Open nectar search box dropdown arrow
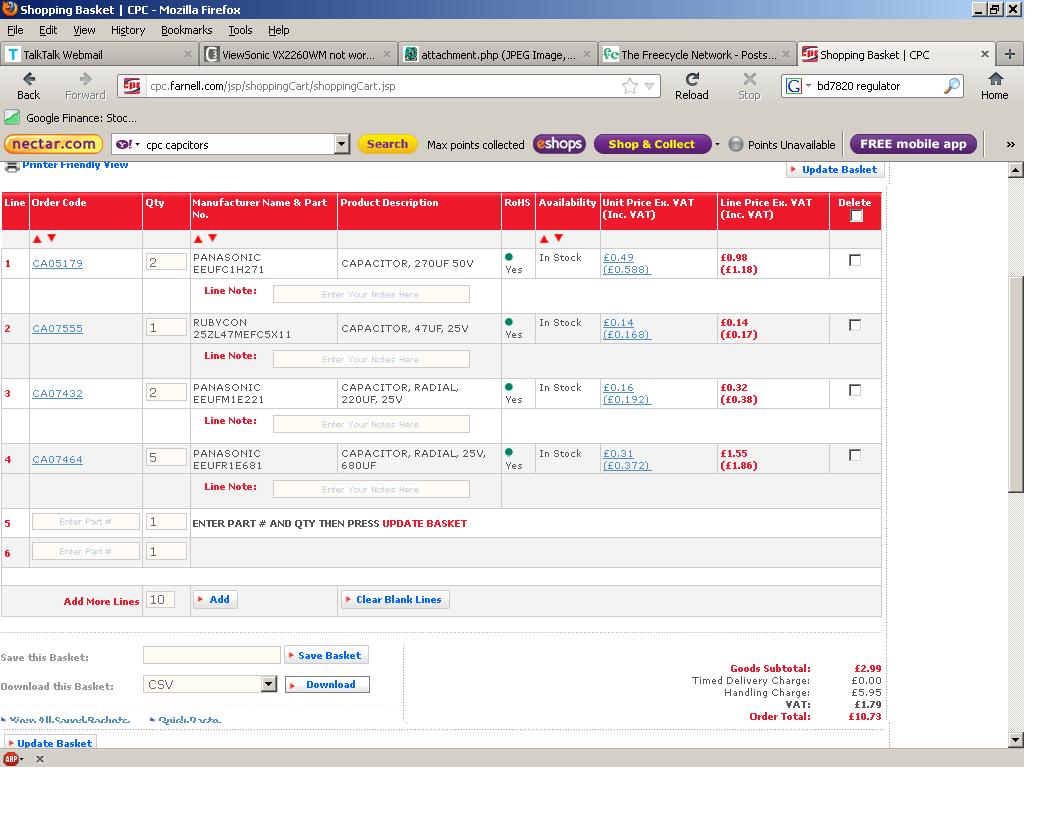The height and width of the screenshot is (817, 1051). pos(342,144)
